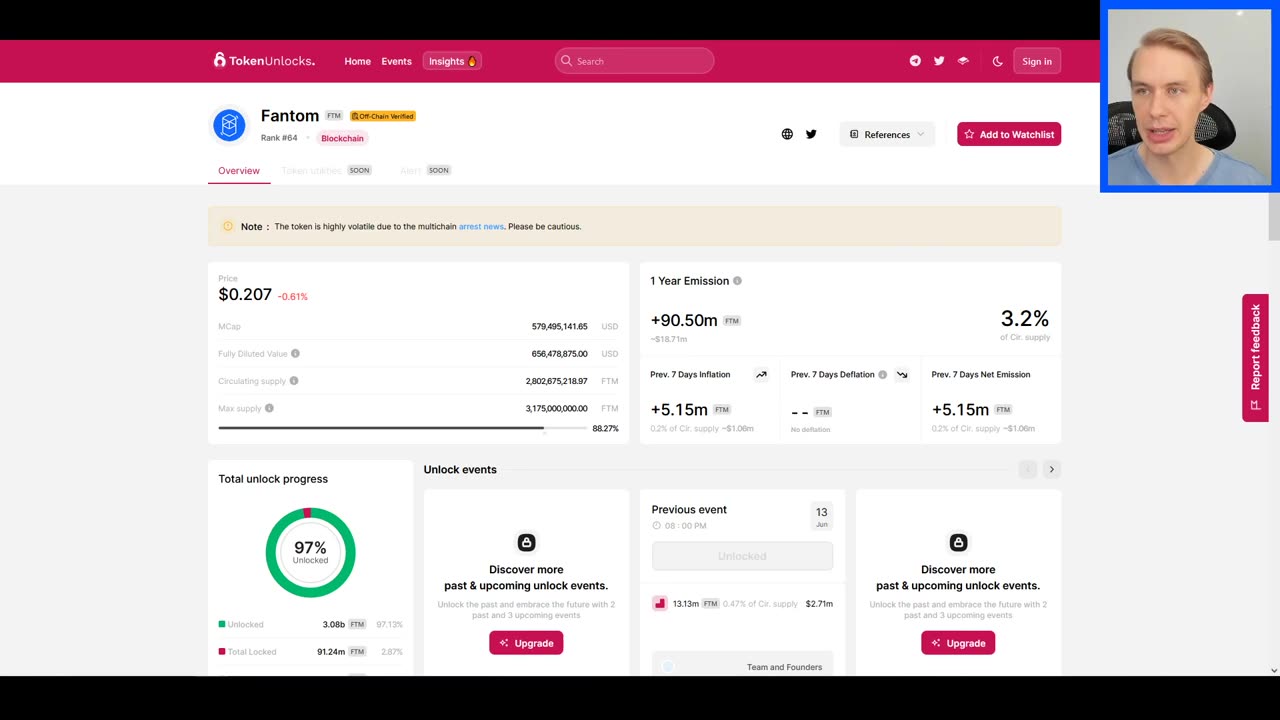
Task: Select the Token utilities tab
Action: (326, 171)
